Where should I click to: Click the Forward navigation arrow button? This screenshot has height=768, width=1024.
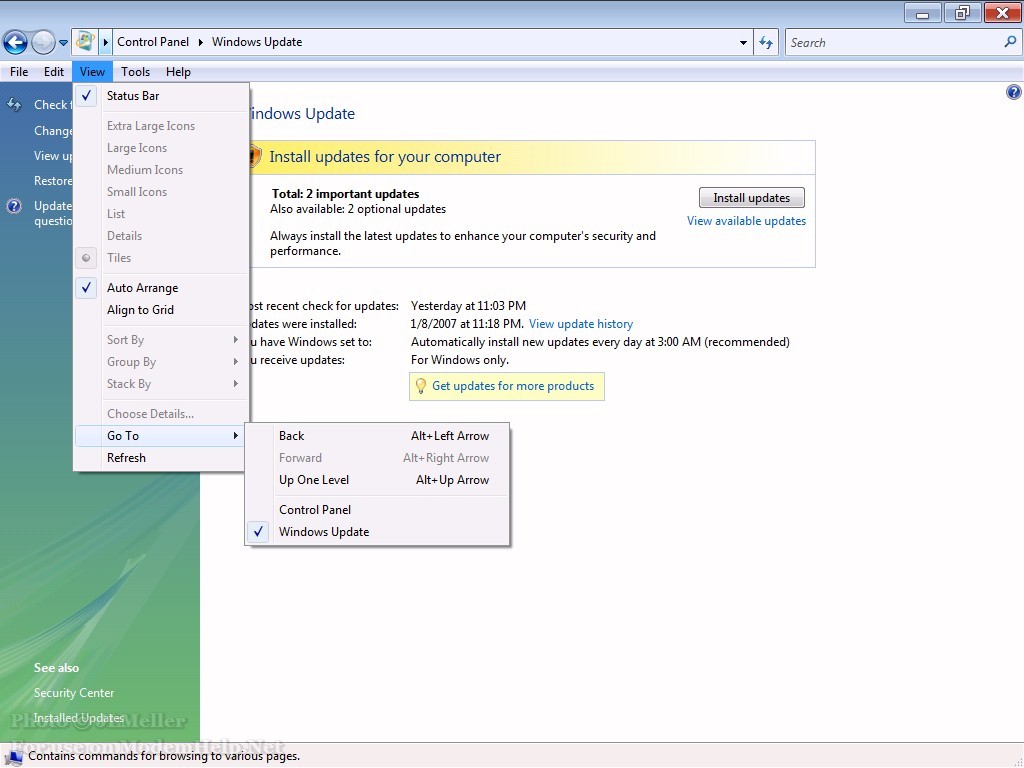43,42
